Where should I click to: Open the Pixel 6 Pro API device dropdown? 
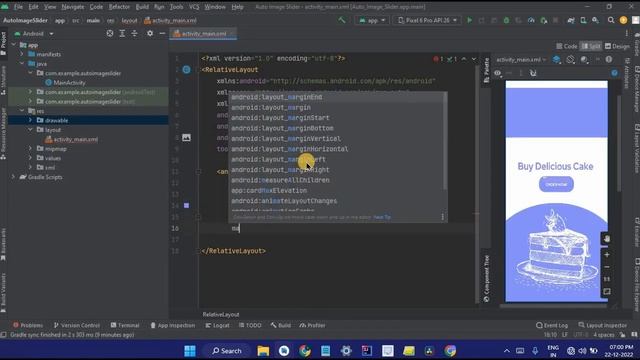[427, 20]
